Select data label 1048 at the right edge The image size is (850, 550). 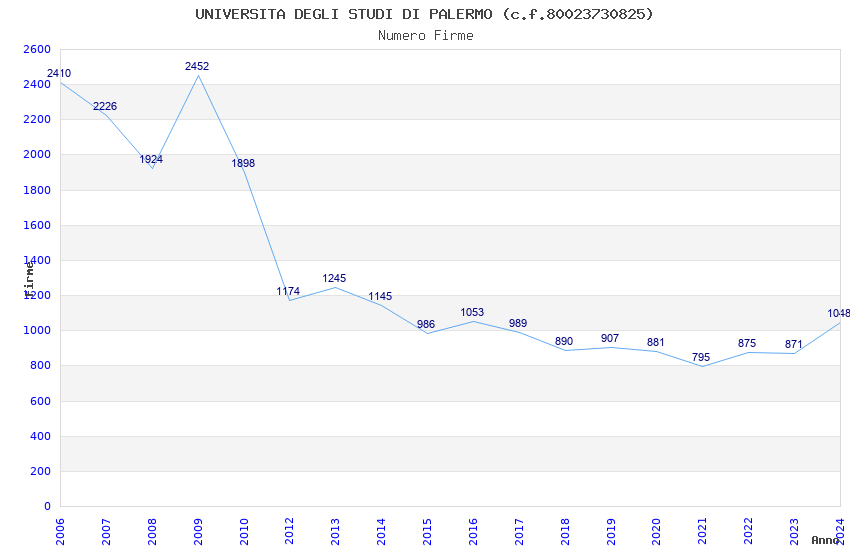(839, 314)
